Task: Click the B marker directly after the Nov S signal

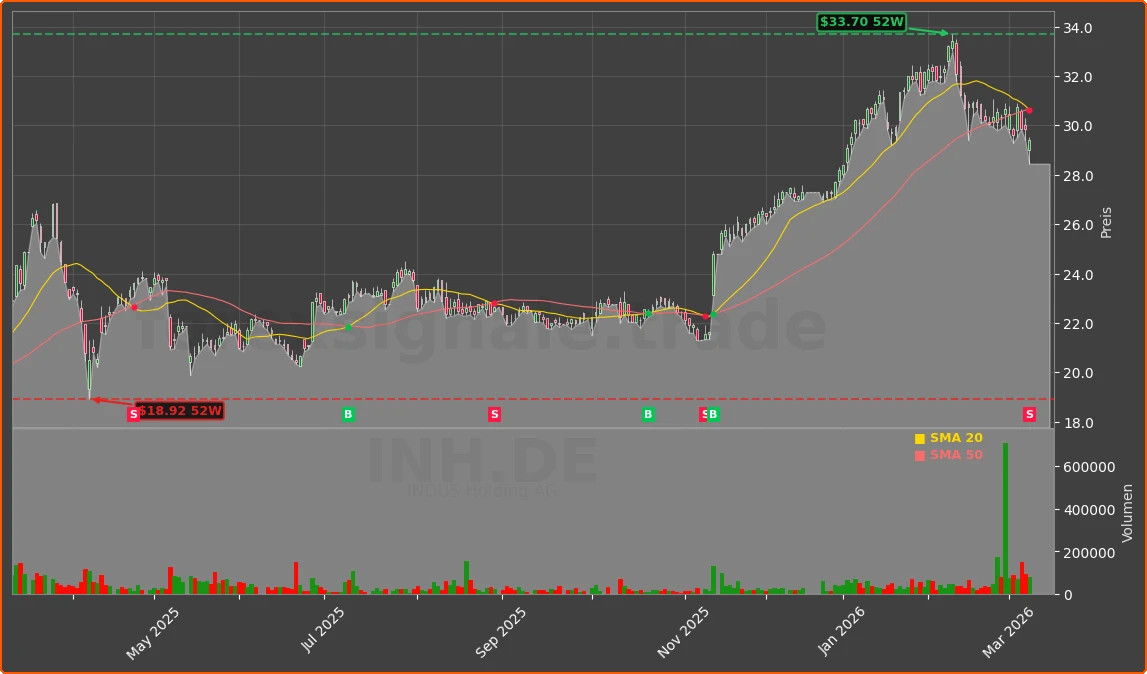Action: (x=716, y=414)
